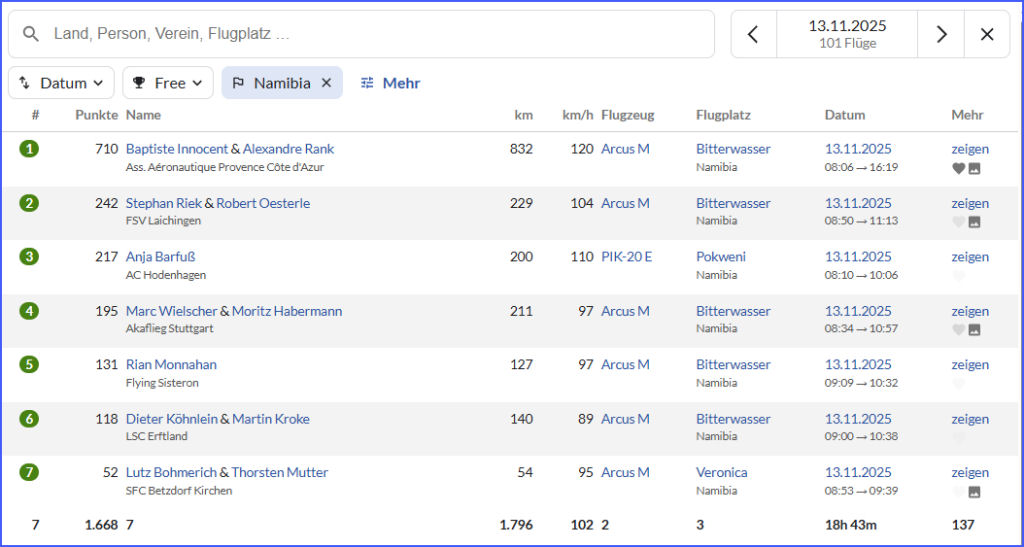The width and height of the screenshot is (1024, 547).
Task: Remove the Namibia filter chip
Action: 326,83
